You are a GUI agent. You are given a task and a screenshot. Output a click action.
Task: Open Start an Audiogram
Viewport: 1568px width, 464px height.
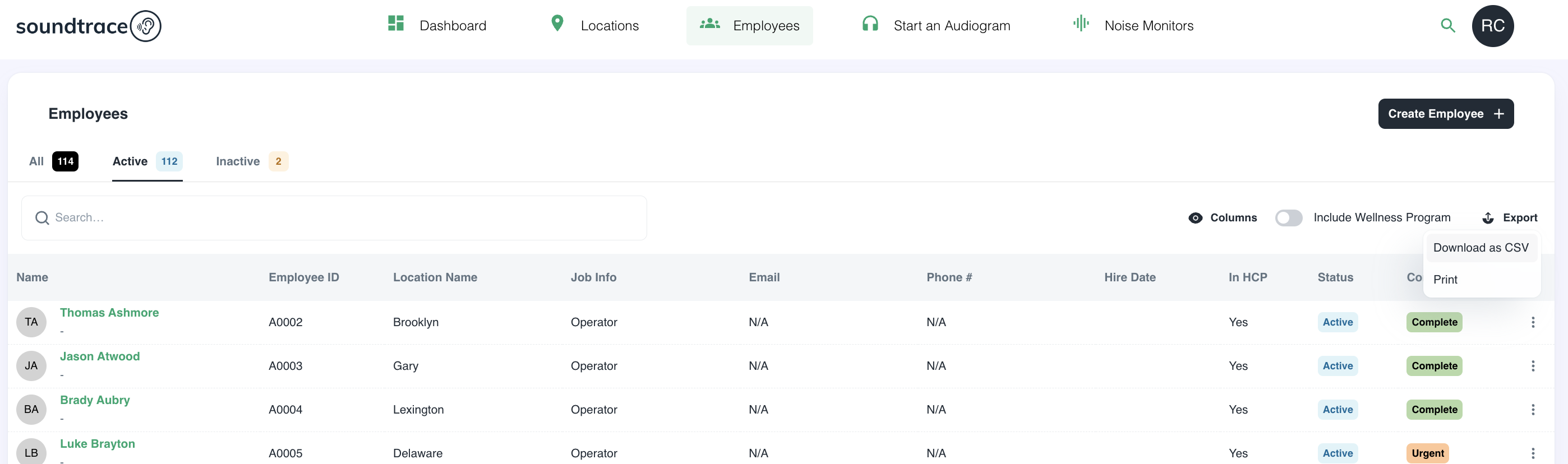click(936, 26)
